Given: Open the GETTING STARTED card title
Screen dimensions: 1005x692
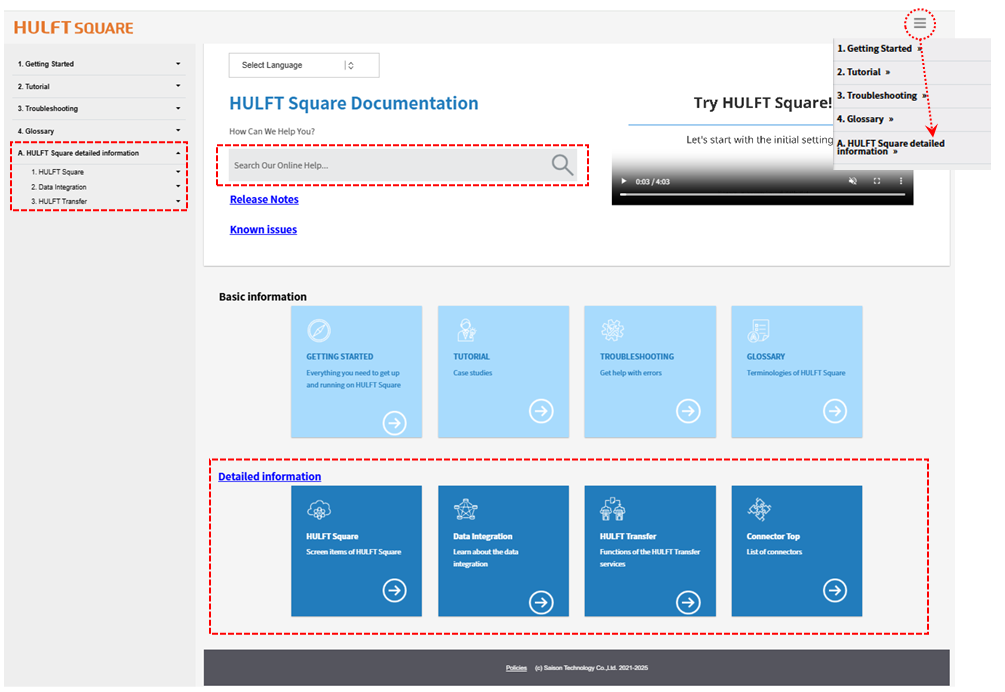Looking at the screenshot, I should pyautogui.click(x=340, y=356).
